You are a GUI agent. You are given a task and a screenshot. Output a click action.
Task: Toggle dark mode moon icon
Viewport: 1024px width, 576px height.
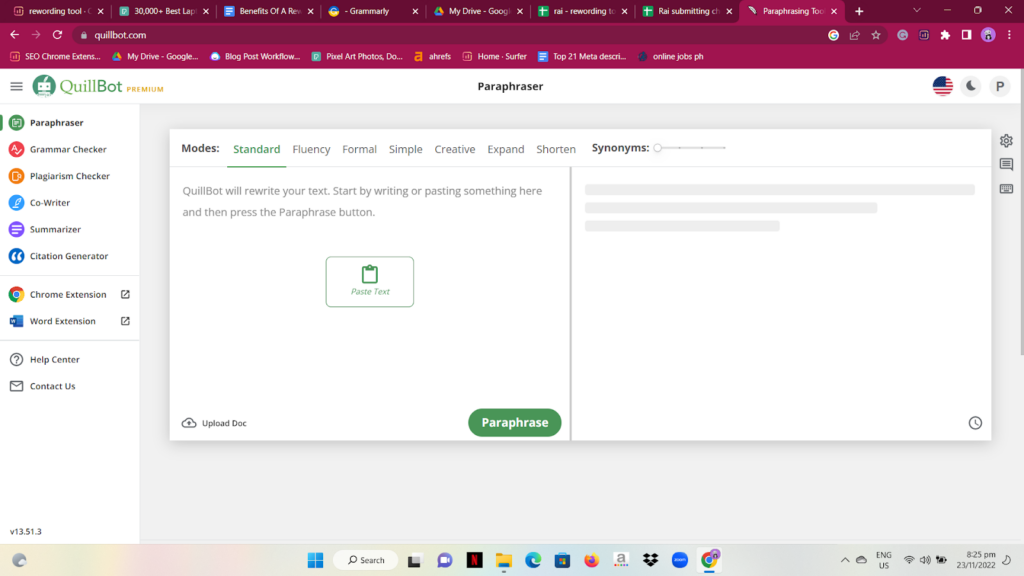coord(971,86)
